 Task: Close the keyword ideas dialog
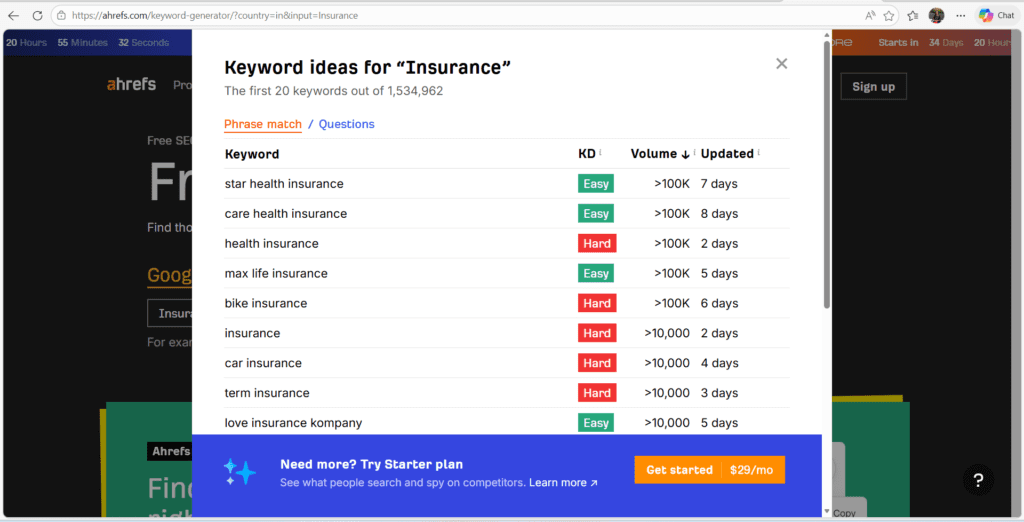781,64
